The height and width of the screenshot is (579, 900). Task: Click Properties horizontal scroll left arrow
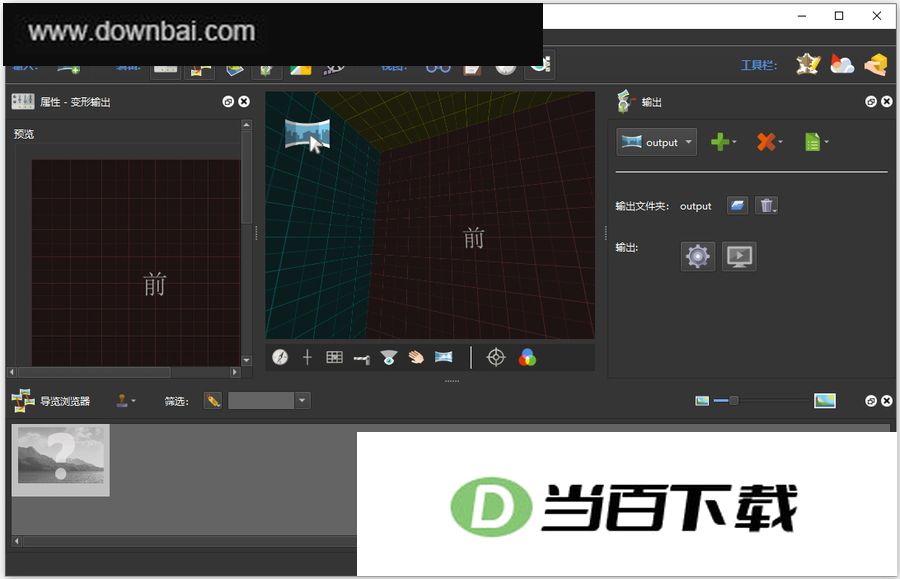(x=11, y=372)
